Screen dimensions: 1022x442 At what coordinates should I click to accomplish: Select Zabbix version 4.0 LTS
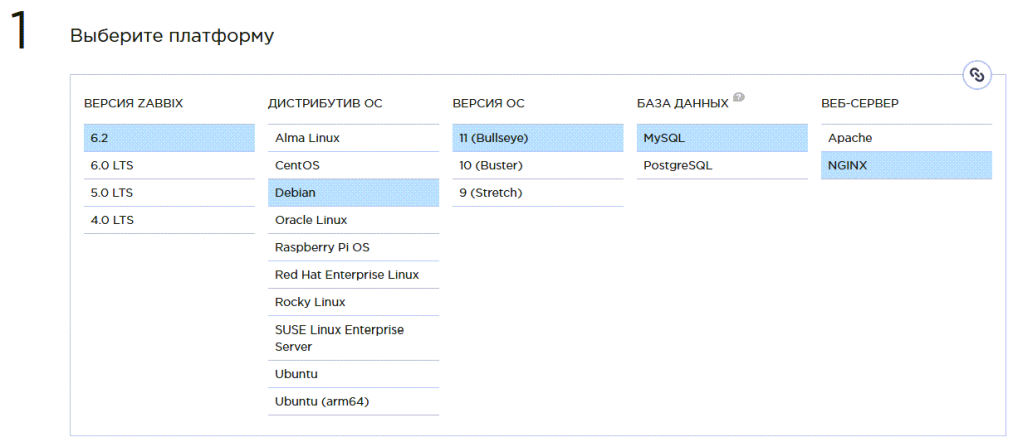pyautogui.click(x=169, y=220)
